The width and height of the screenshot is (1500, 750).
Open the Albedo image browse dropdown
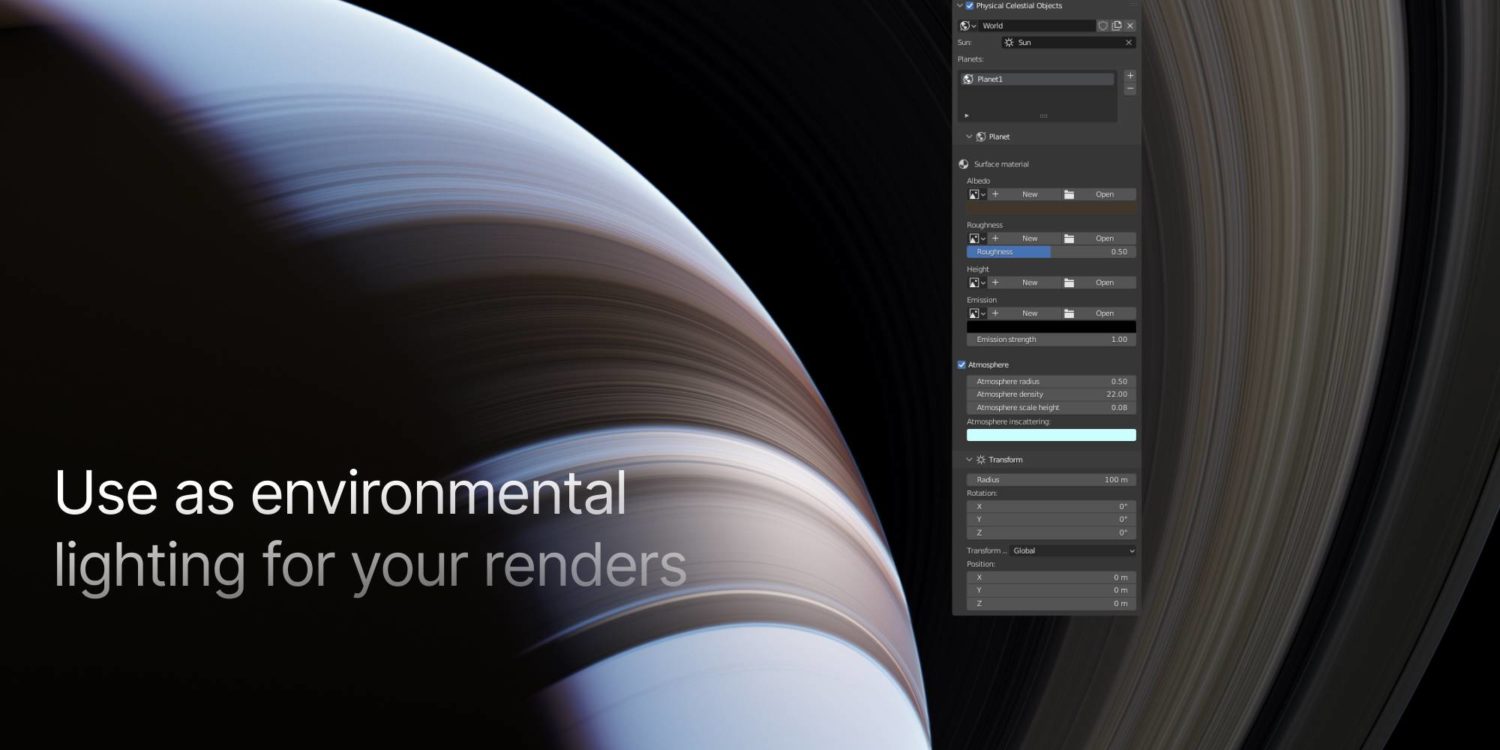(977, 194)
